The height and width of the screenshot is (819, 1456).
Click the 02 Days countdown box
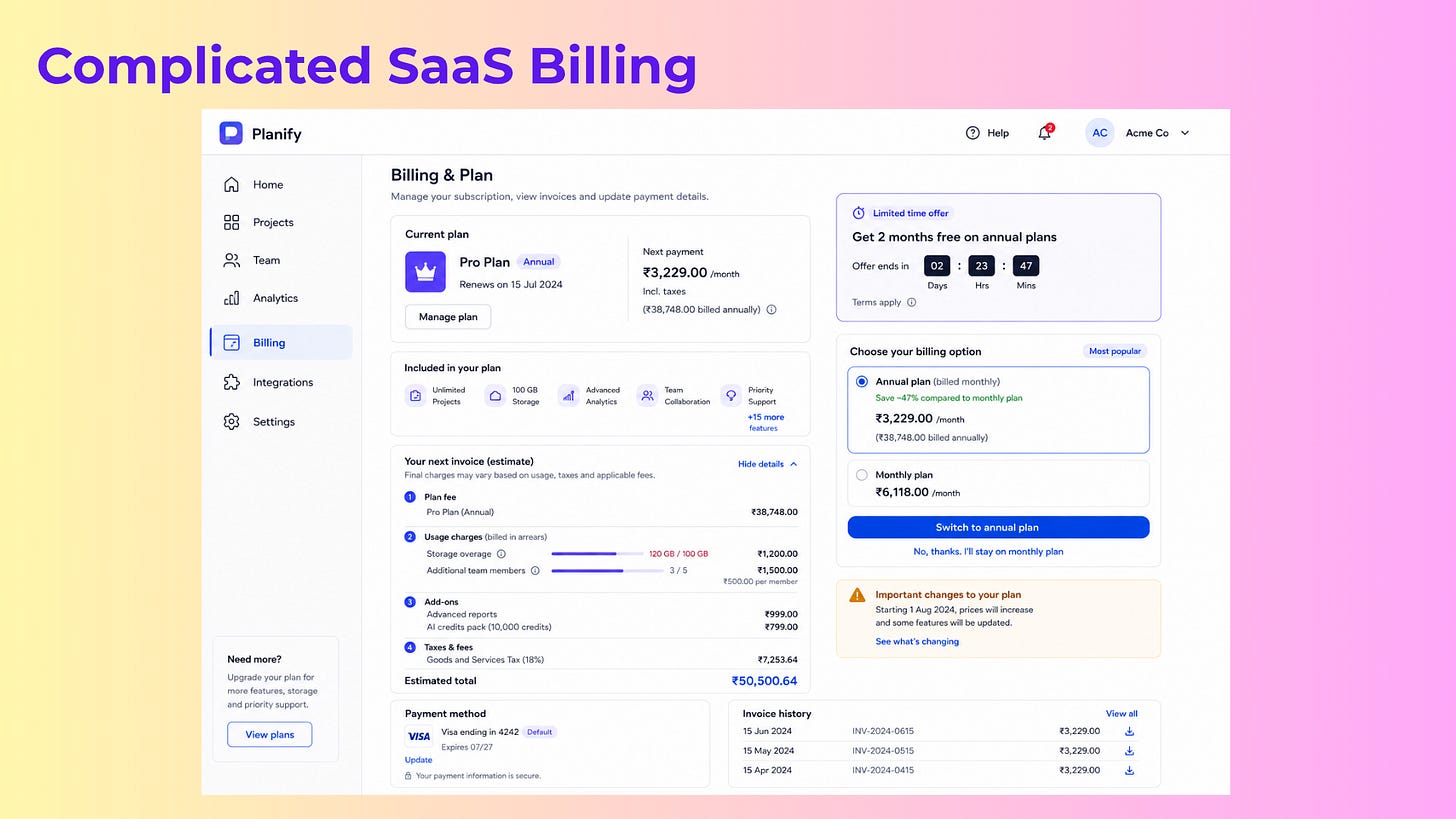tap(936, 266)
